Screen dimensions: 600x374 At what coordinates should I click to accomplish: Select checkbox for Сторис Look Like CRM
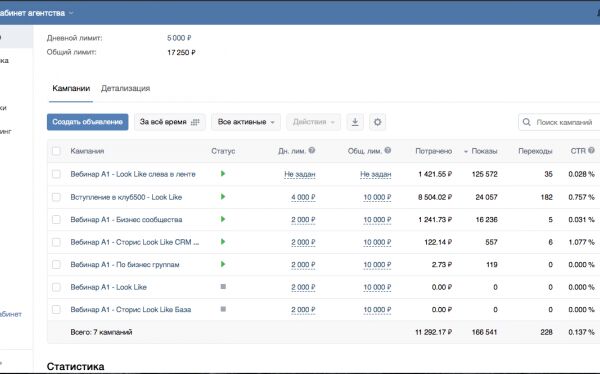(56, 242)
